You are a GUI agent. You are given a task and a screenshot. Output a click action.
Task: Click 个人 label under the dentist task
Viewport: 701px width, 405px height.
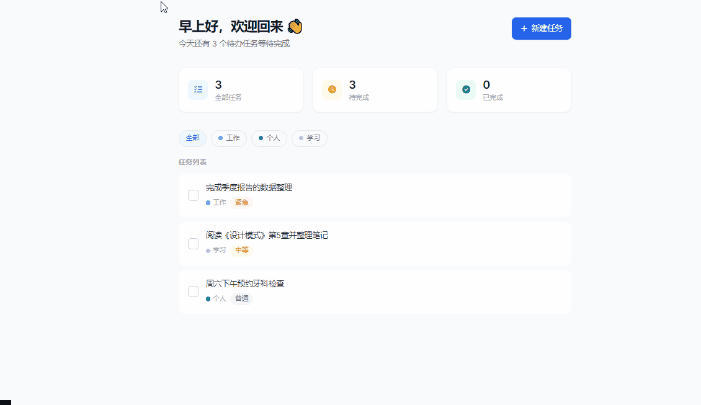(x=219, y=298)
